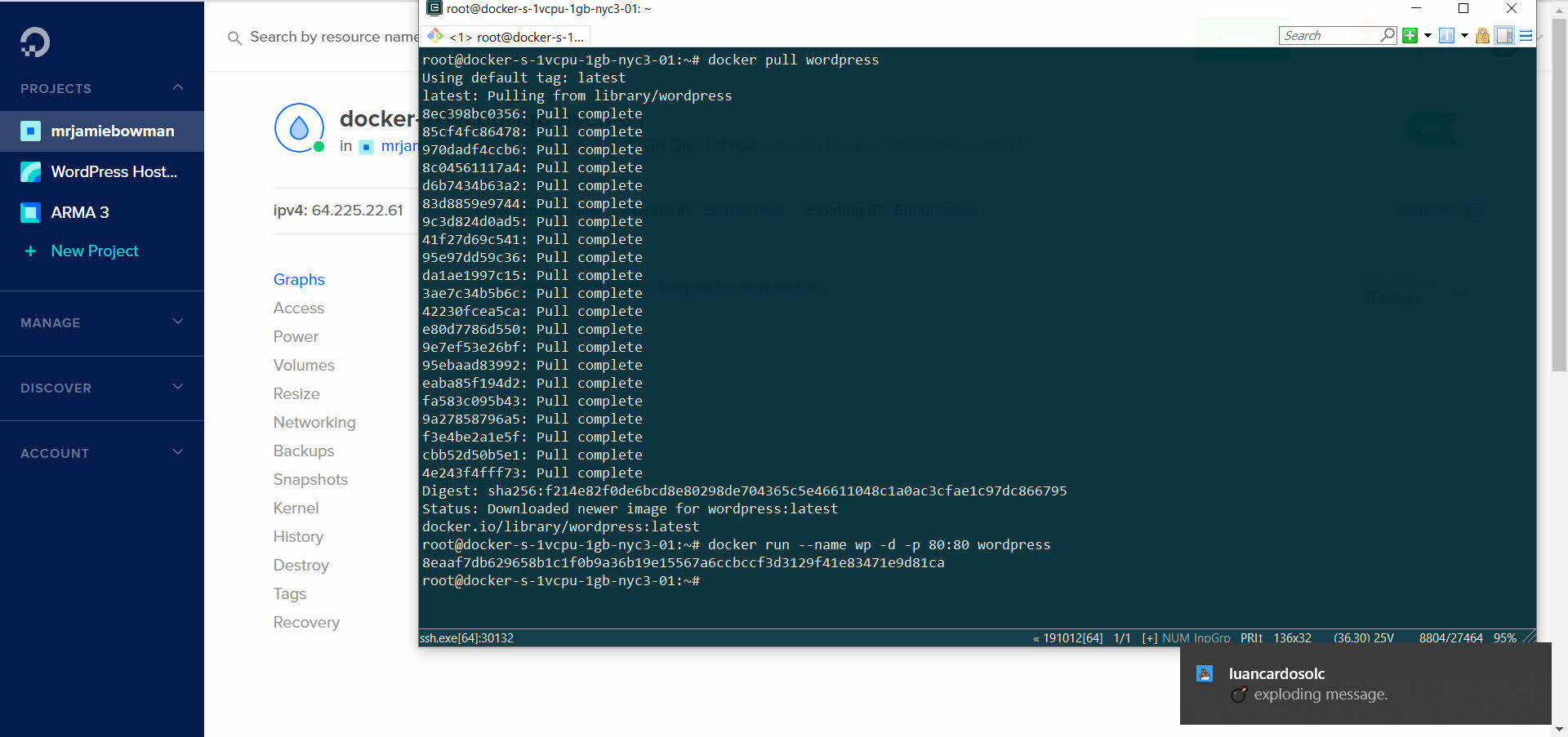Click the New Project plus icon
The width and height of the screenshot is (1568, 737).
[x=30, y=251]
